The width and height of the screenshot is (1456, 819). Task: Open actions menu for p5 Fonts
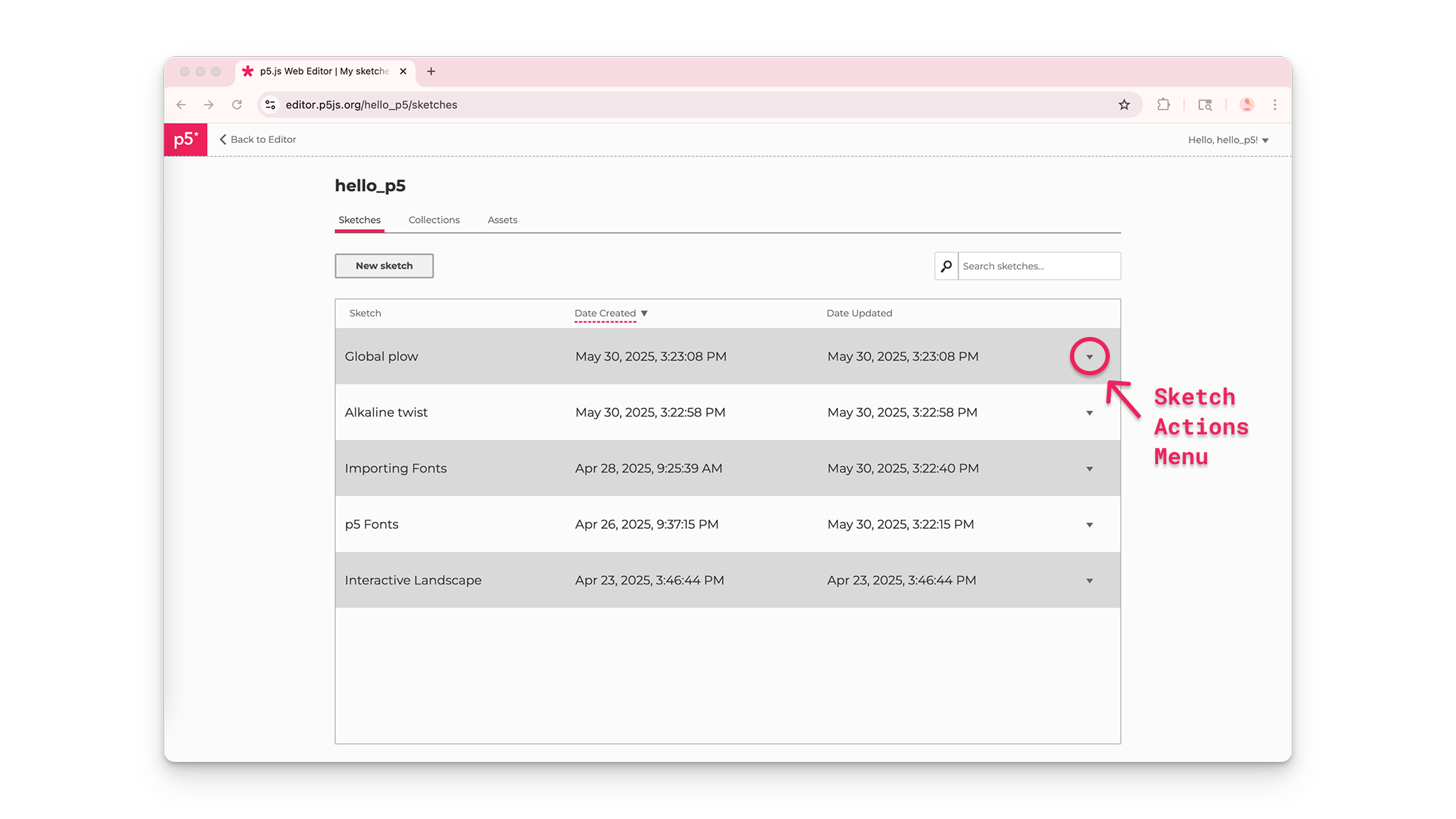coord(1089,525)
